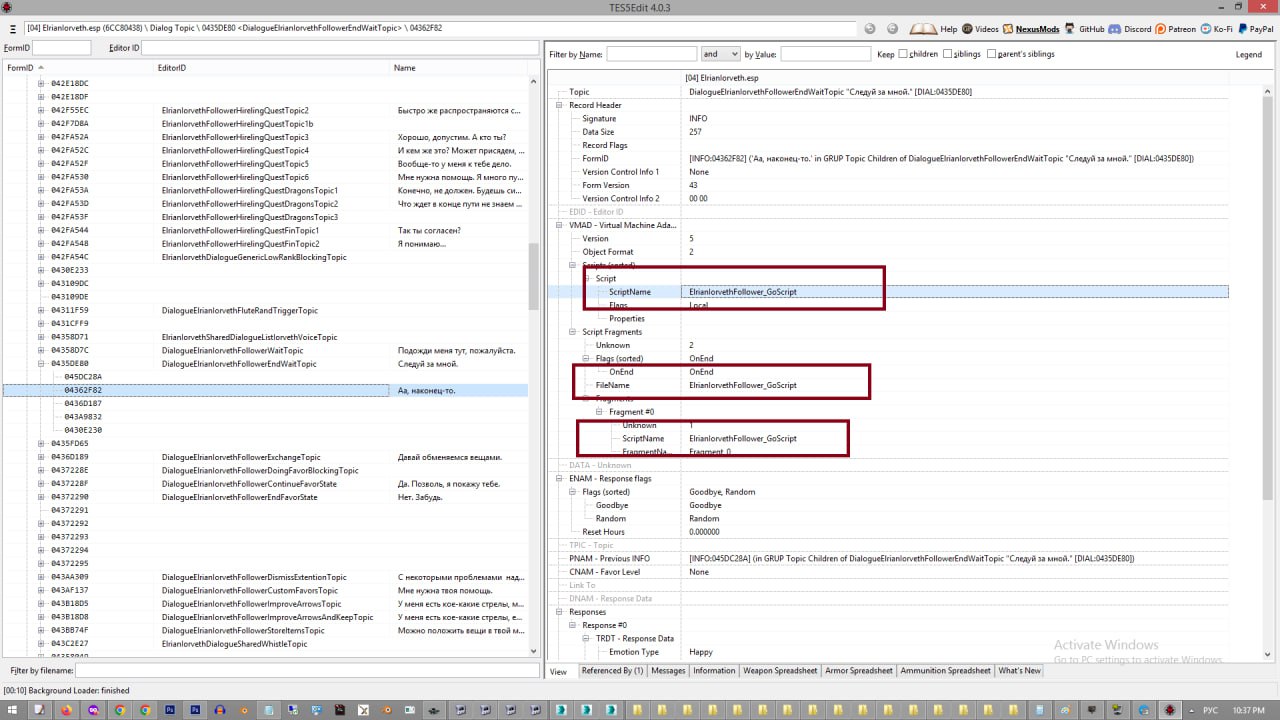
Task: Click the Legend button
Action: click(x=1249, y=54)
